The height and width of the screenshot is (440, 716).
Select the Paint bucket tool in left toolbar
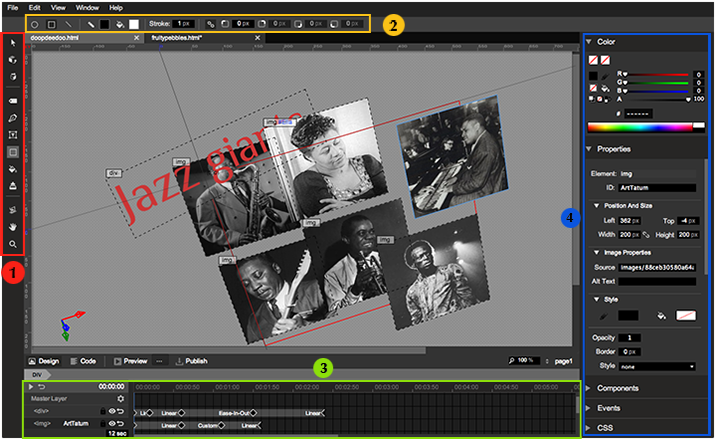tap(13, 169)
